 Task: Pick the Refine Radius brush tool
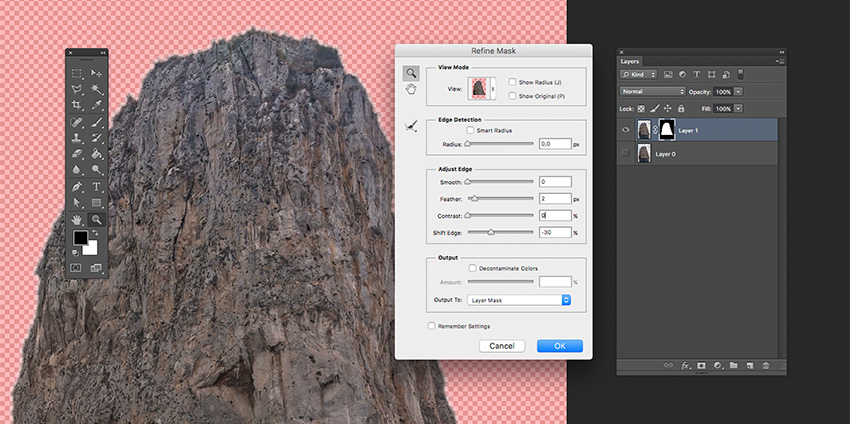[x=410, y=126]
